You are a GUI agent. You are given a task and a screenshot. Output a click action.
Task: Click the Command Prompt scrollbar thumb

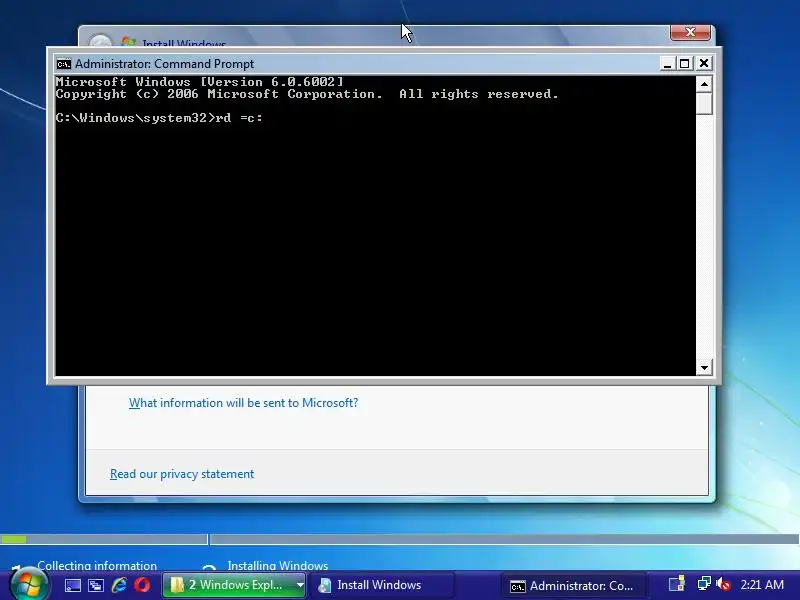coord(704,104)
